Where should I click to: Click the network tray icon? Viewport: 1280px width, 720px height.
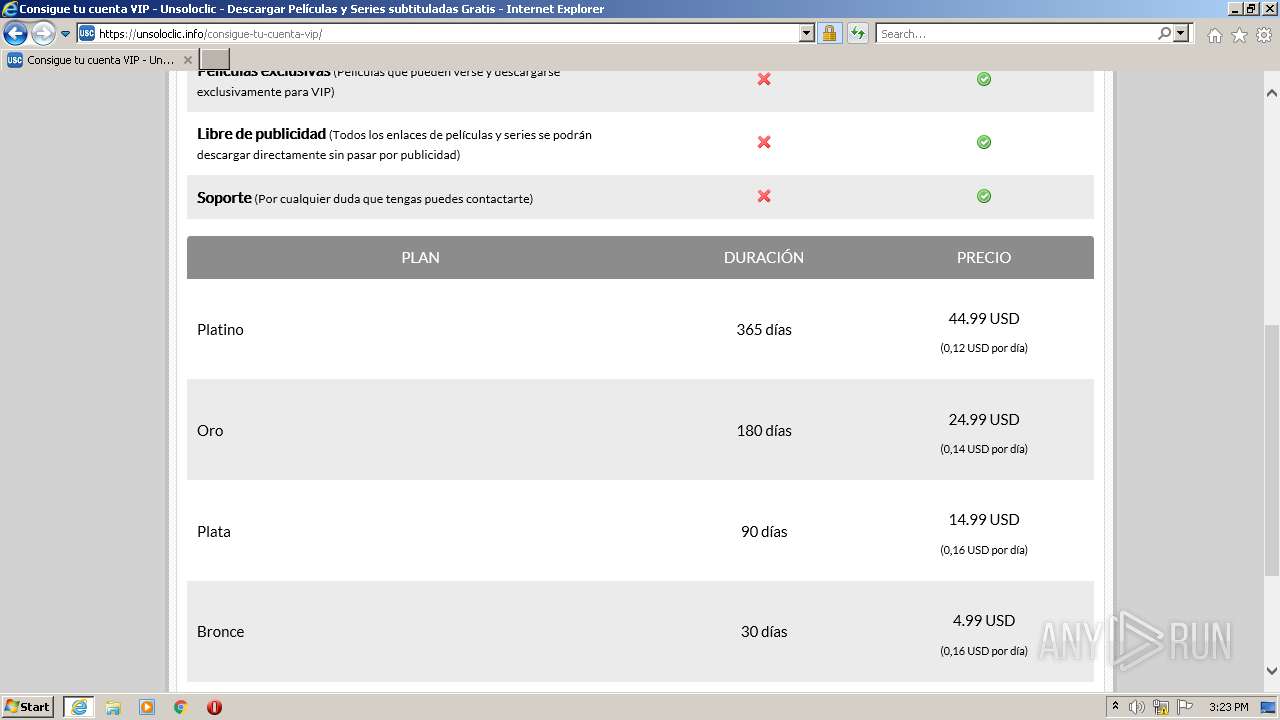click(x=1161, y=707)
